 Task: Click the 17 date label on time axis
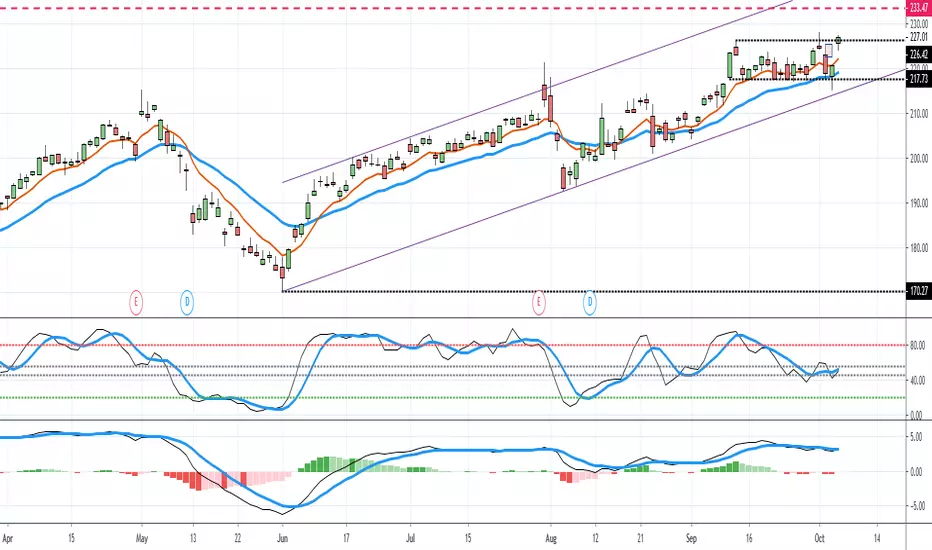[x=347, y=539]
